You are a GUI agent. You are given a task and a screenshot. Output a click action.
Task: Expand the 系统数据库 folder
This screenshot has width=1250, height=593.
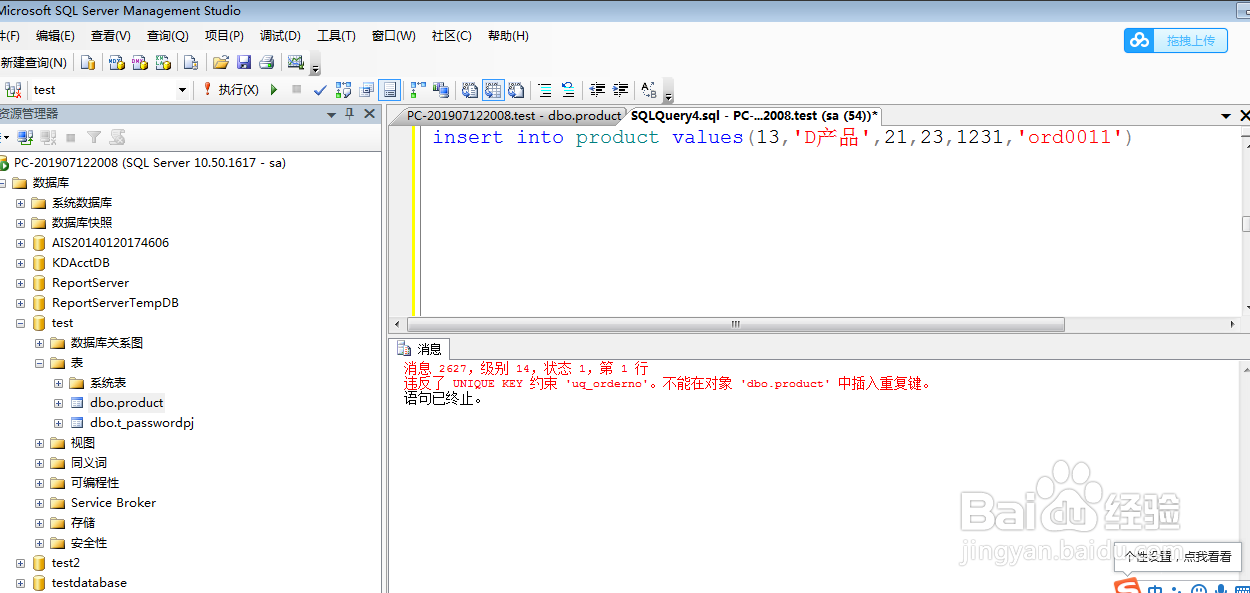point(20,203)
